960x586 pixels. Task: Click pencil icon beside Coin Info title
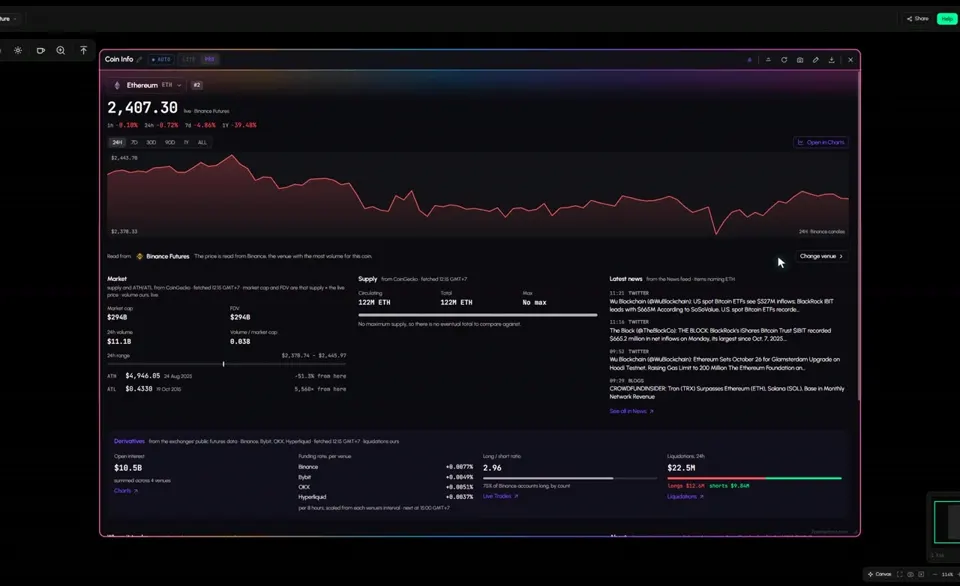pyautogui.click(x=140, y=59)
